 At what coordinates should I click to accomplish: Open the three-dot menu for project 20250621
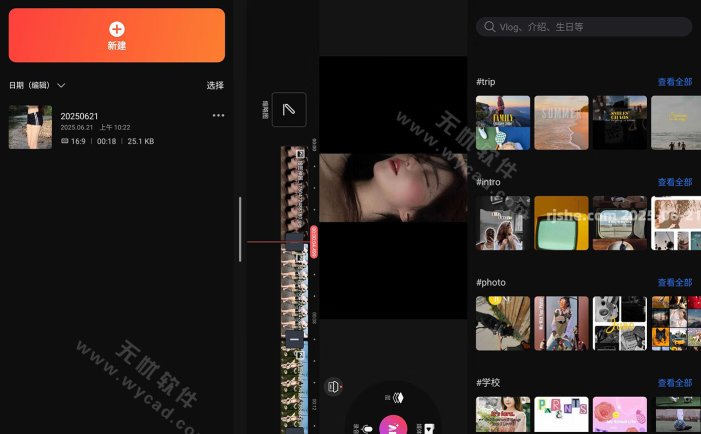tap(218, 115)
